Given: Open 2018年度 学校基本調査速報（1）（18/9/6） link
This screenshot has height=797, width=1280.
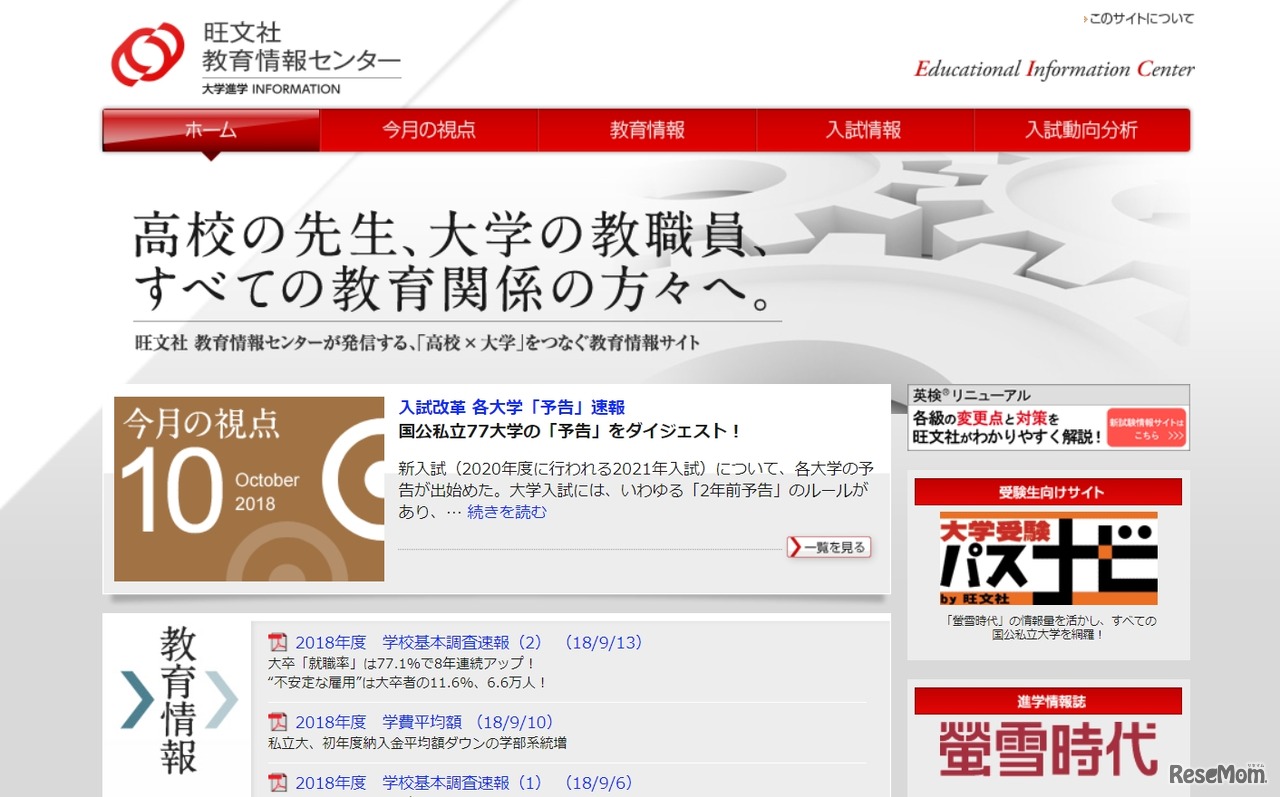Looking at the screenshot, I should pos(464,783).
